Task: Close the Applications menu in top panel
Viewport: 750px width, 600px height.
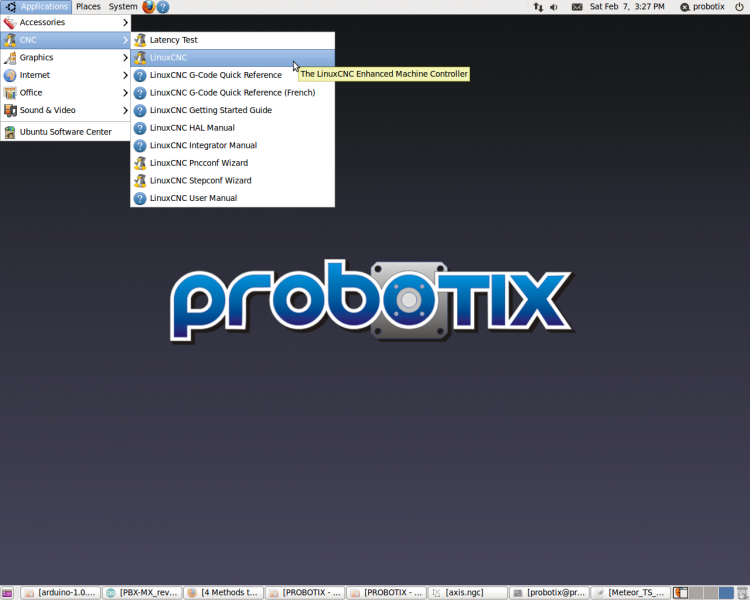Action: pos(36,7)
